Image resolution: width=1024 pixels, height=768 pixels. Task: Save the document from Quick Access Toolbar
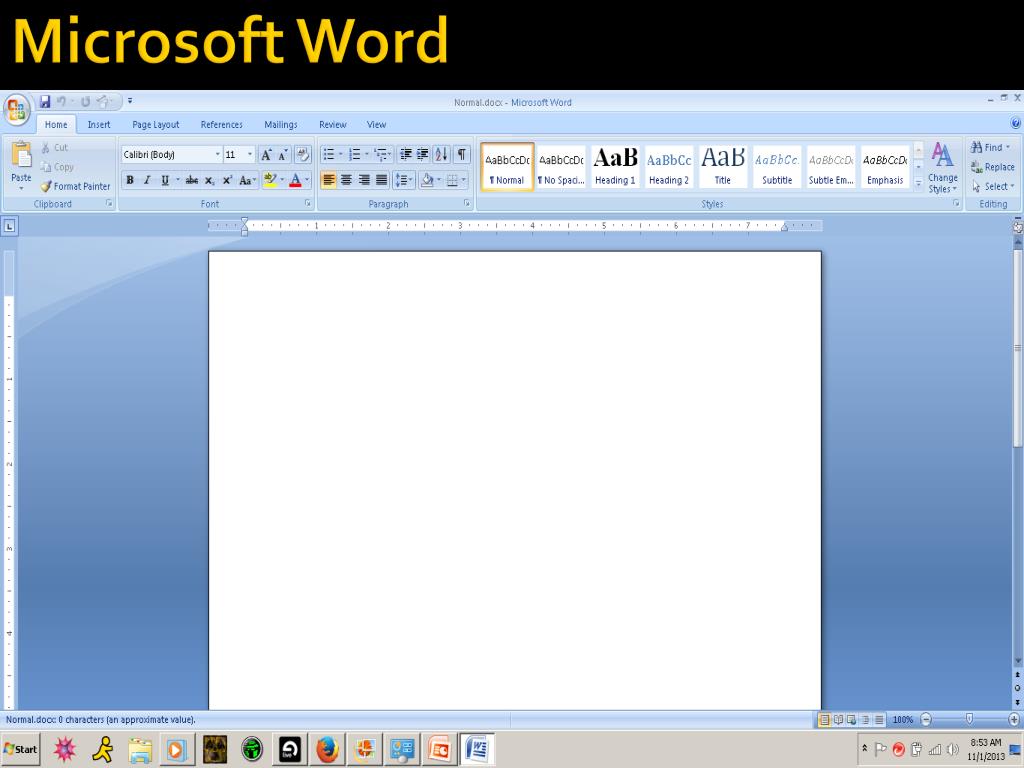click(45, 101)
